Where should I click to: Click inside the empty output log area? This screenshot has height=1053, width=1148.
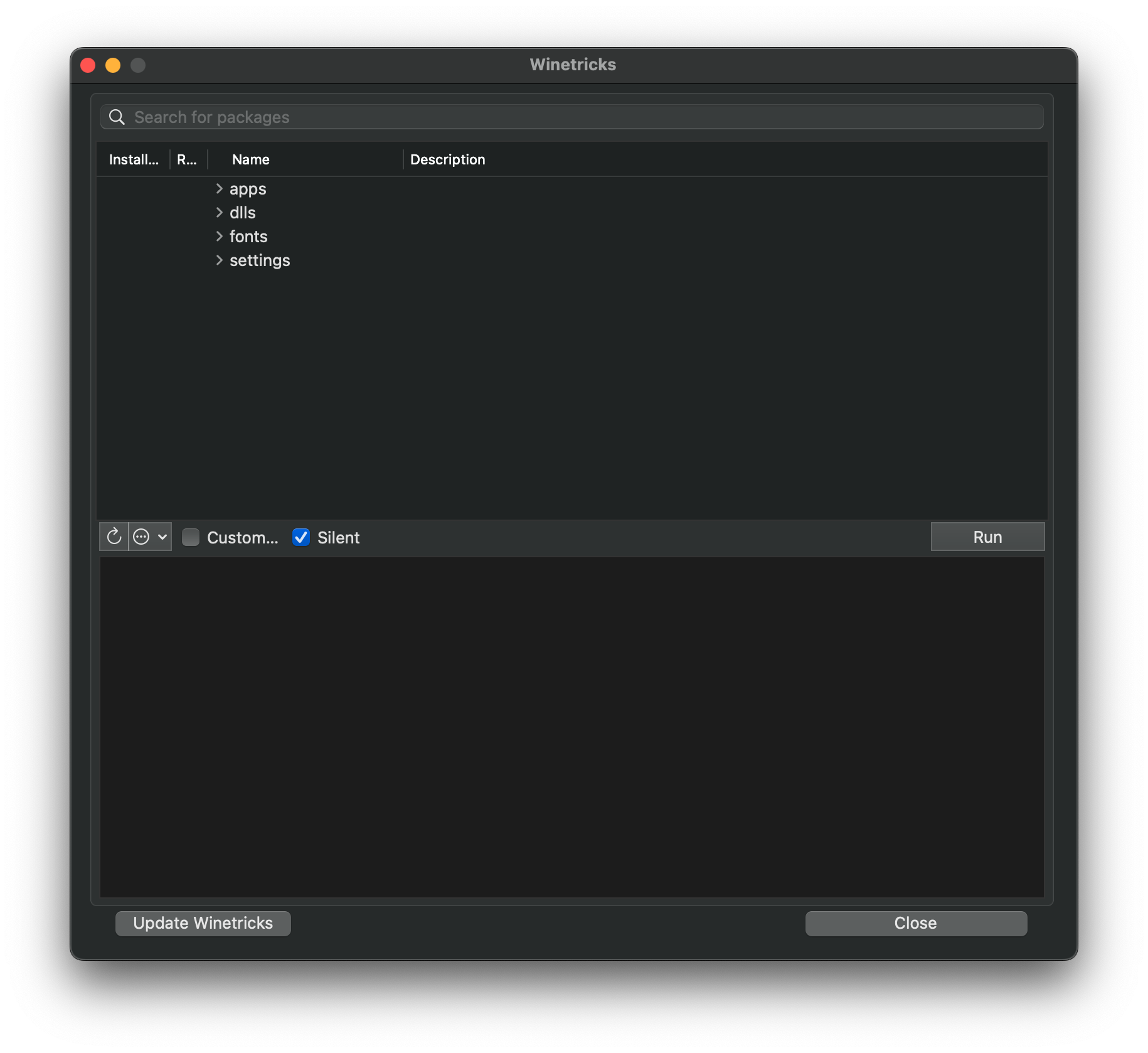[571, 727]
